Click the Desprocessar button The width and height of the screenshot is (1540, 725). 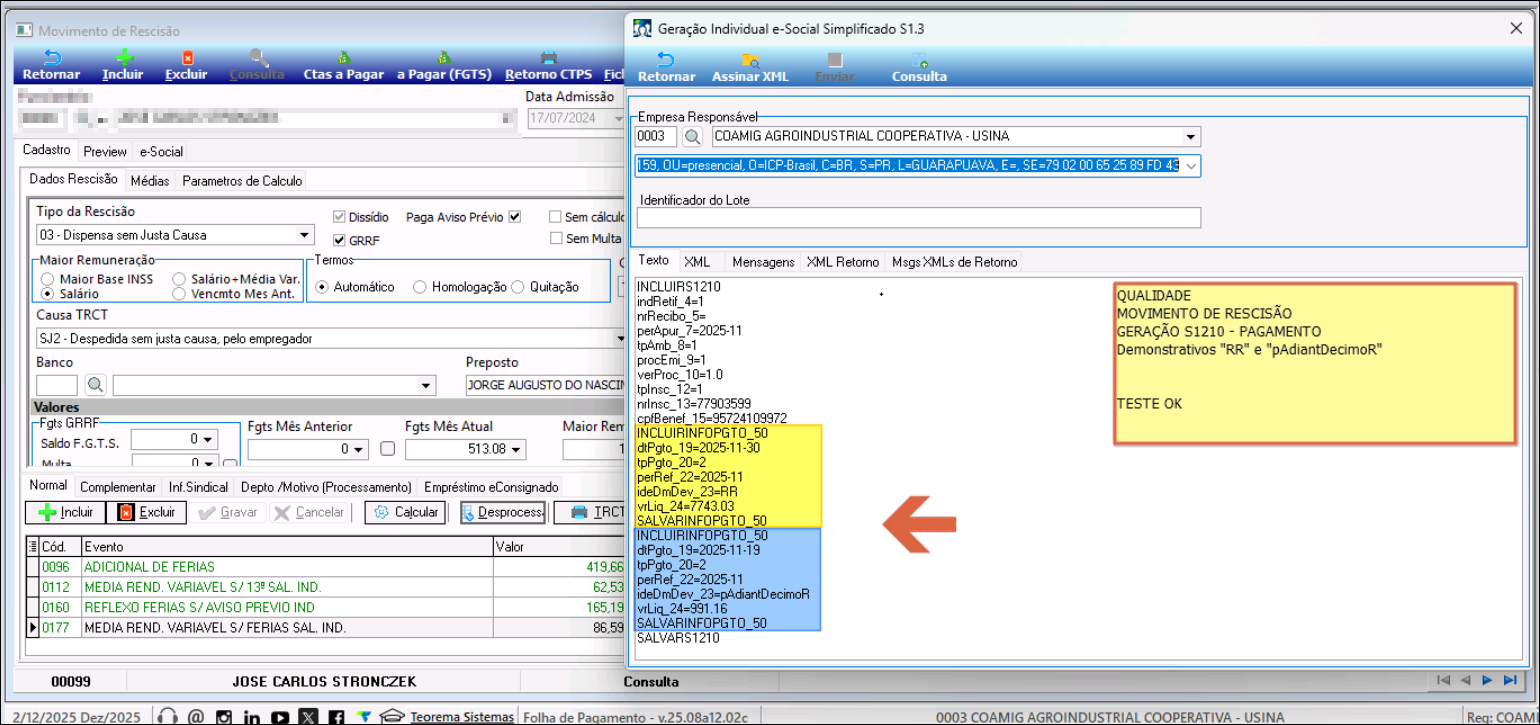pyautogui.click(x=502, y=512)
